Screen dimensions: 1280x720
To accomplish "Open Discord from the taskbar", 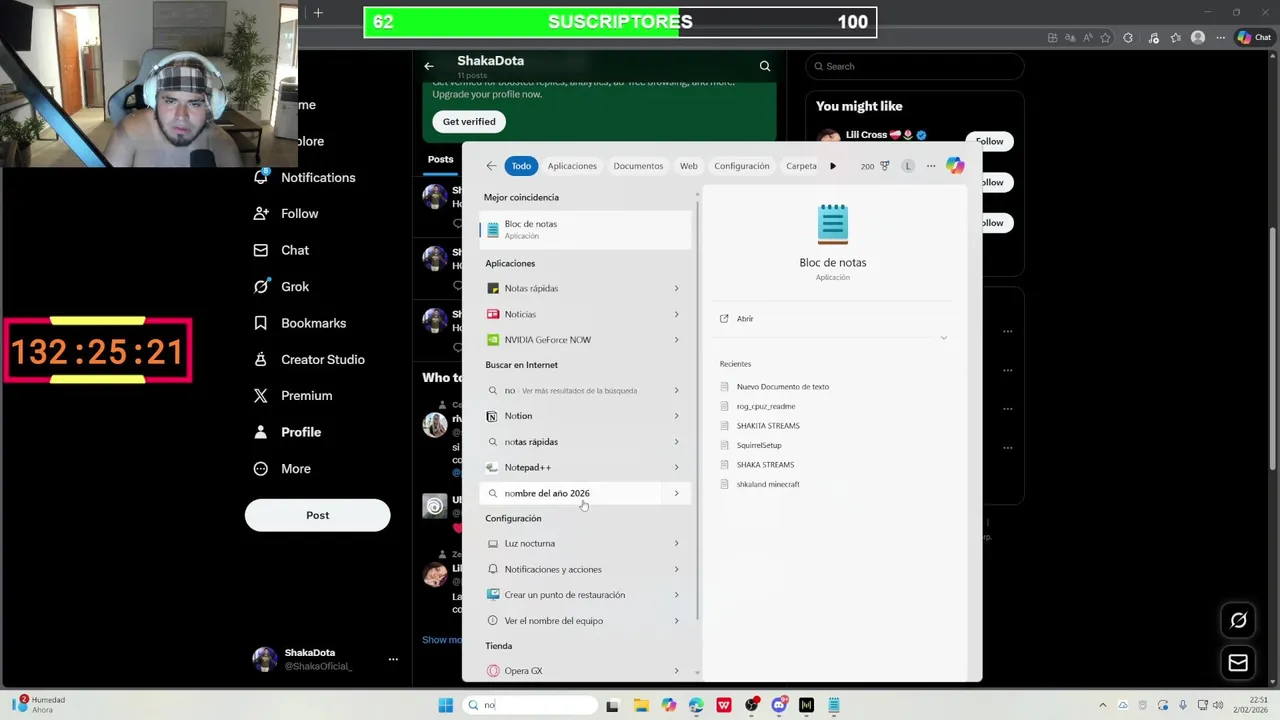I will [x=779, y=705].
